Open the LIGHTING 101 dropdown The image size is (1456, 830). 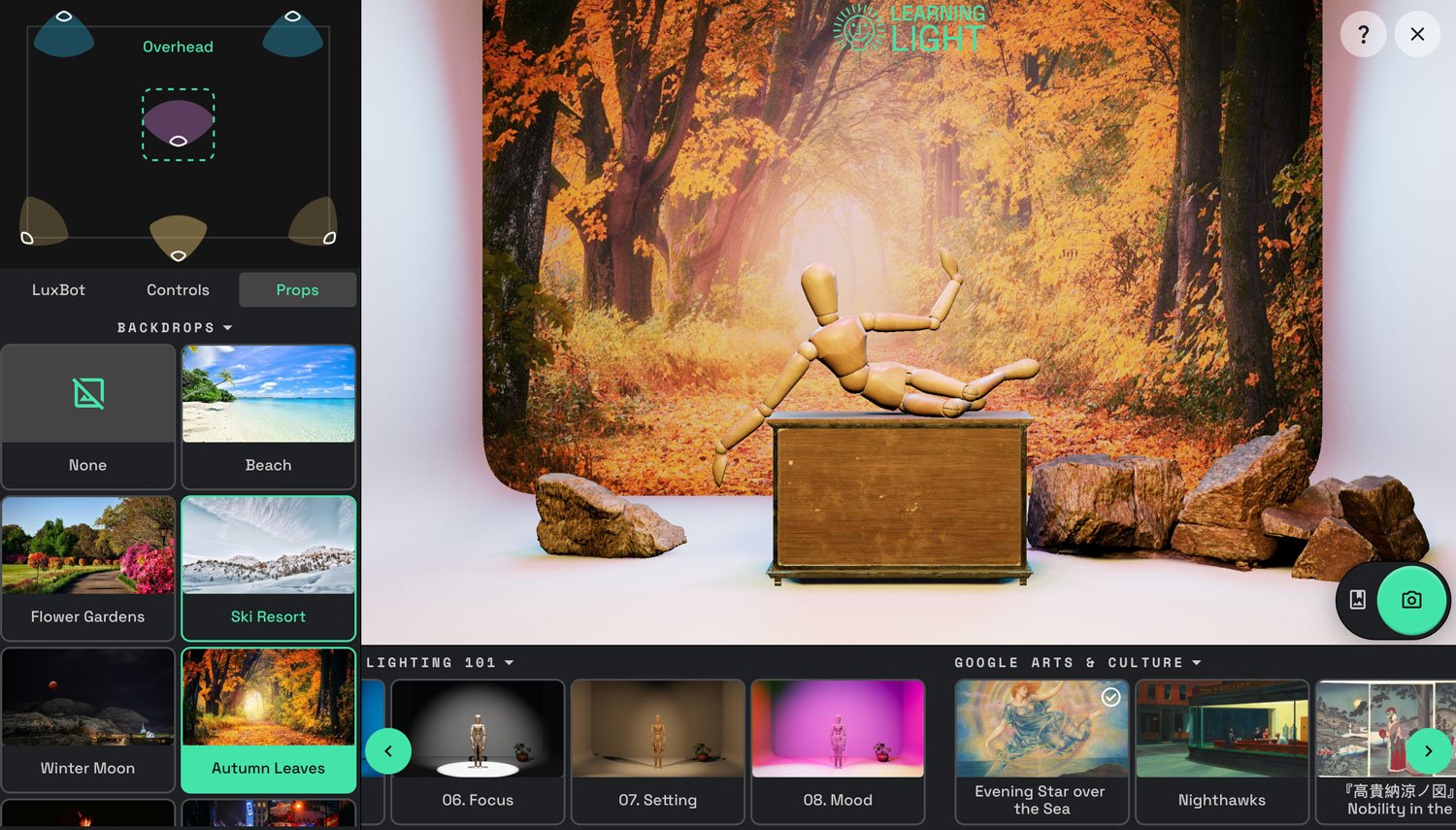pos(440,663)
